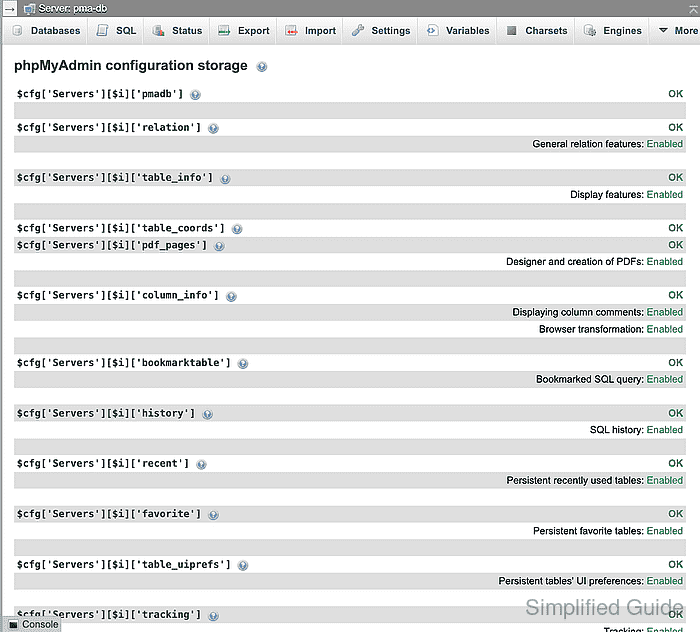700x632 pixels.
Task: Open help for phpMyAdmin configuration storage heading
Action: tap(262, 67)
